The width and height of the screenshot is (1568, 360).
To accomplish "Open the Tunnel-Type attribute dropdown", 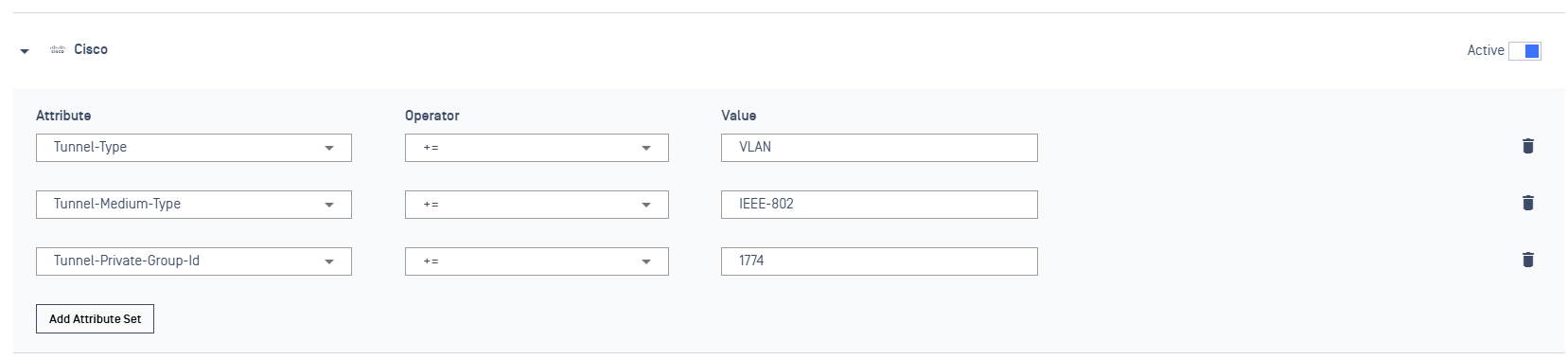I will tap(194, 148).
